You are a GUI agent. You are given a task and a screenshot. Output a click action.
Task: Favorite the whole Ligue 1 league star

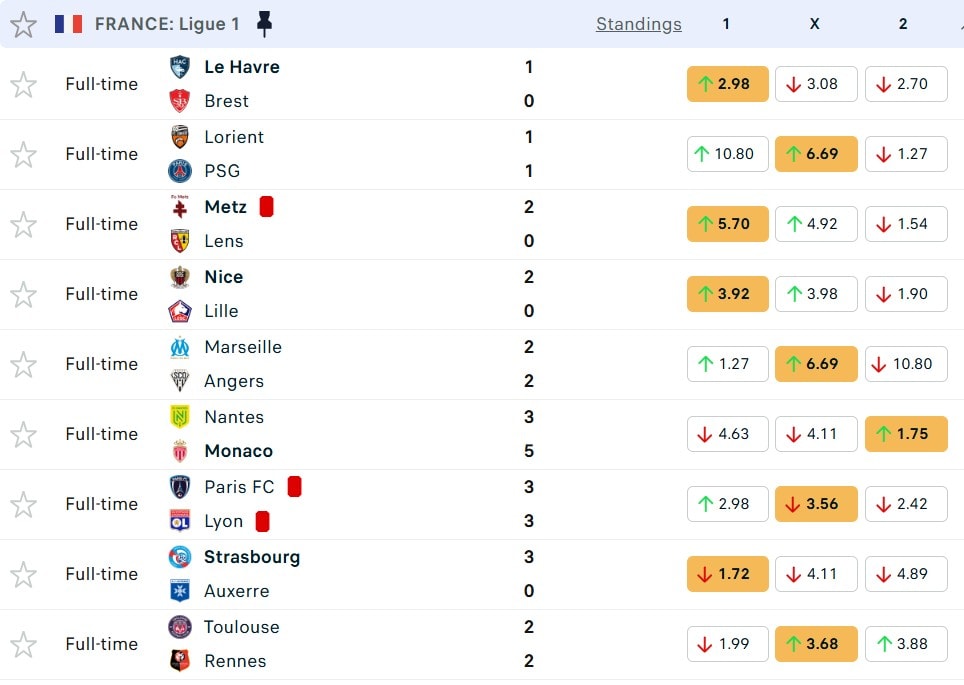tap(23, 25)
